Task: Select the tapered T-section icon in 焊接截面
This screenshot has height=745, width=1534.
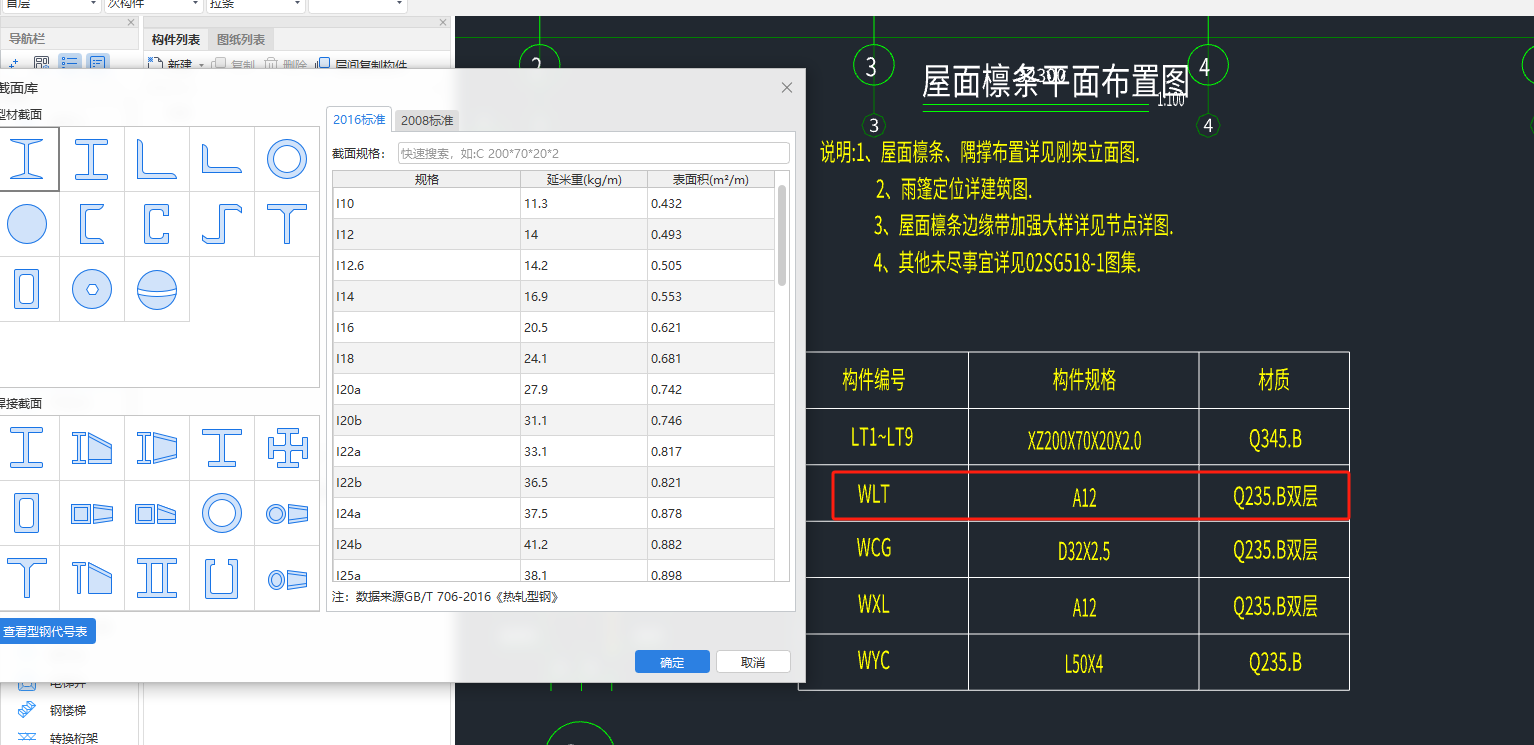Action: tap(91, 578)
